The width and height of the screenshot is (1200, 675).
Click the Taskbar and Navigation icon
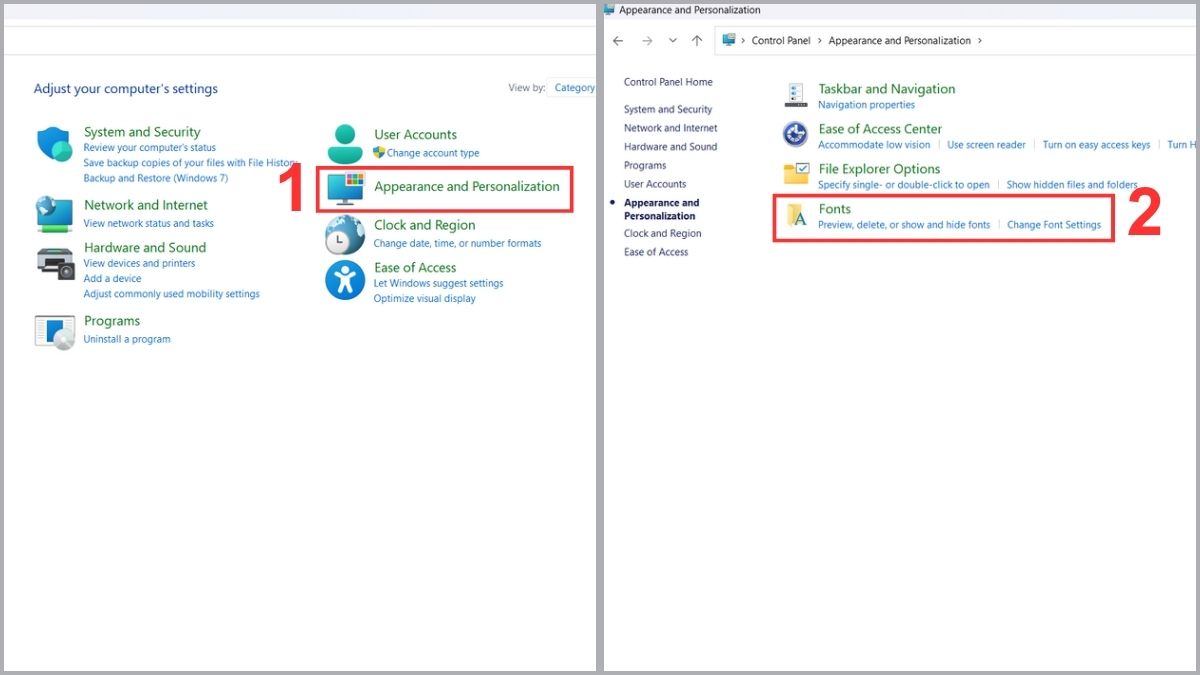coord(796,95)
